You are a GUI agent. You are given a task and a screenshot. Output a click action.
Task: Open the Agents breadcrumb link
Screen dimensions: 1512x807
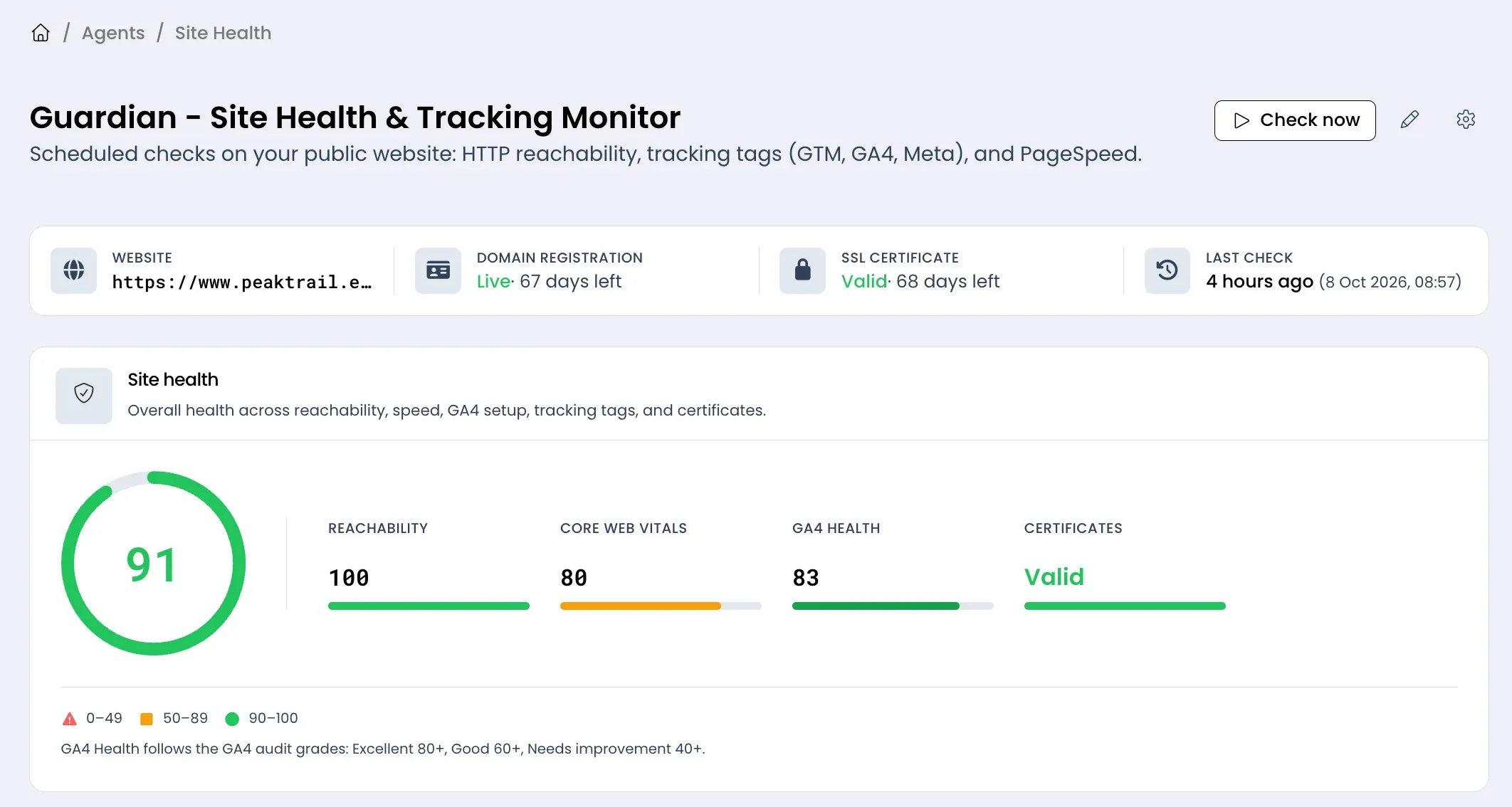tap(113, 33)
